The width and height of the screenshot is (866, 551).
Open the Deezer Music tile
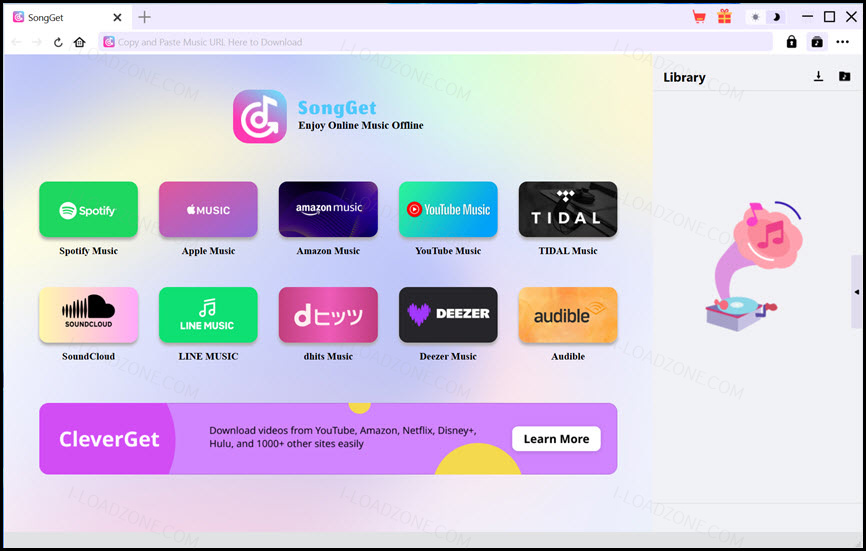pyautogui.click(x=448, y=315)
